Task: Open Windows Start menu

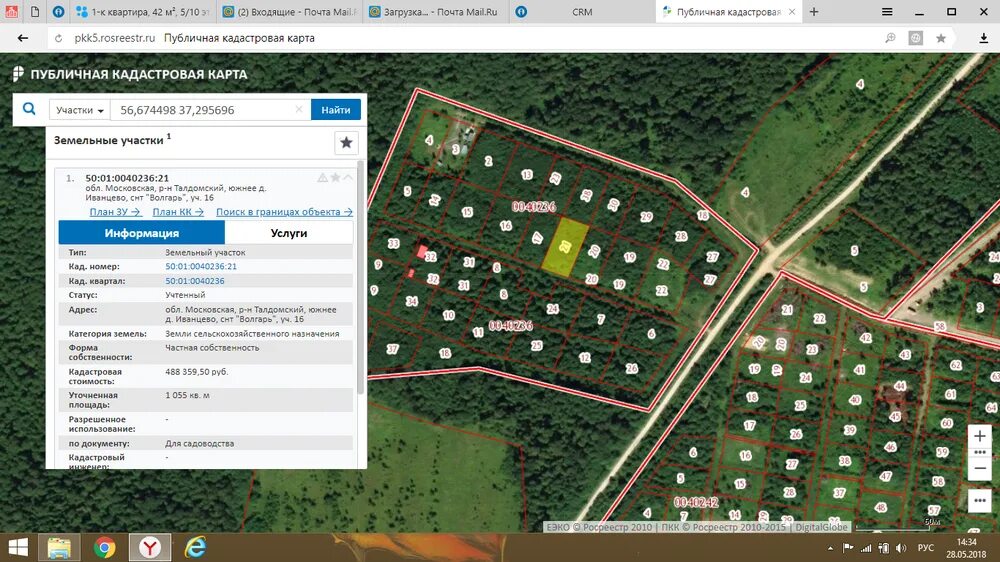Action: click(18, 547)
